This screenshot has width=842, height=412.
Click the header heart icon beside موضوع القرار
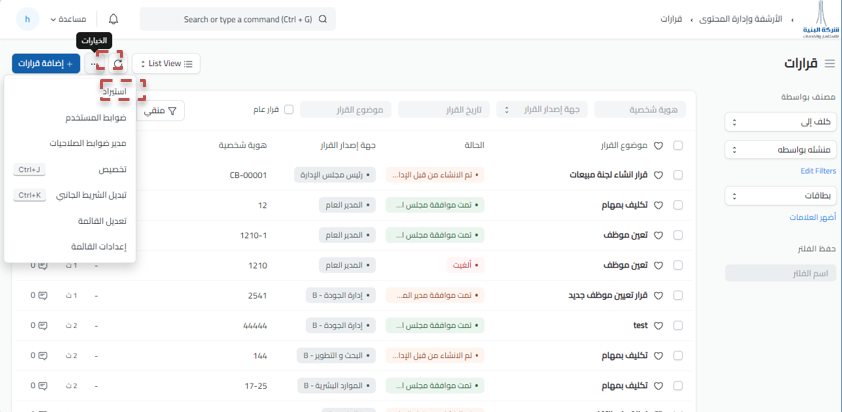click(658, 146)
